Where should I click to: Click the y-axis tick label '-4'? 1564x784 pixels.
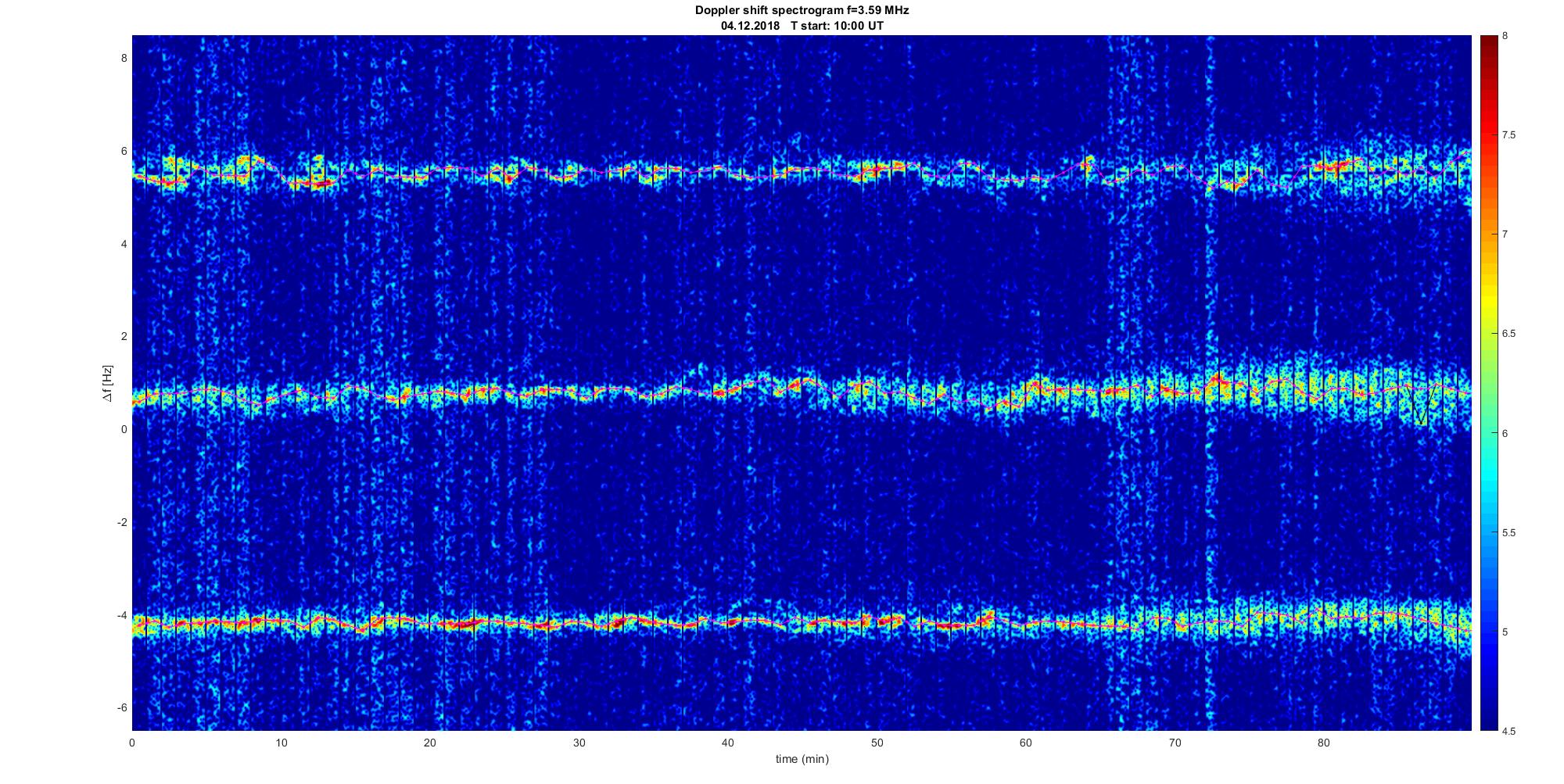click(x=122, y=615)
